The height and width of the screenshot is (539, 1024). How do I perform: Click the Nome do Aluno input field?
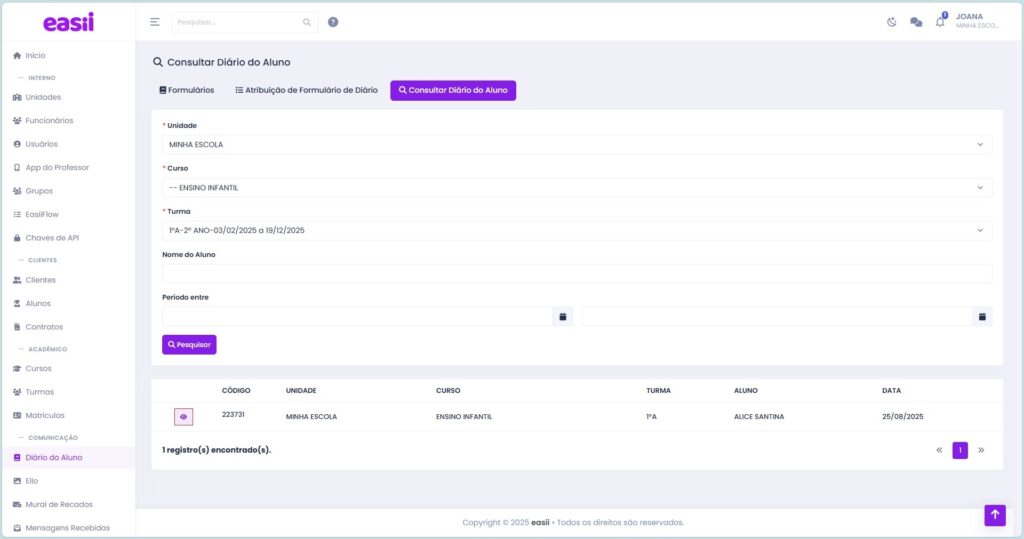577,274
